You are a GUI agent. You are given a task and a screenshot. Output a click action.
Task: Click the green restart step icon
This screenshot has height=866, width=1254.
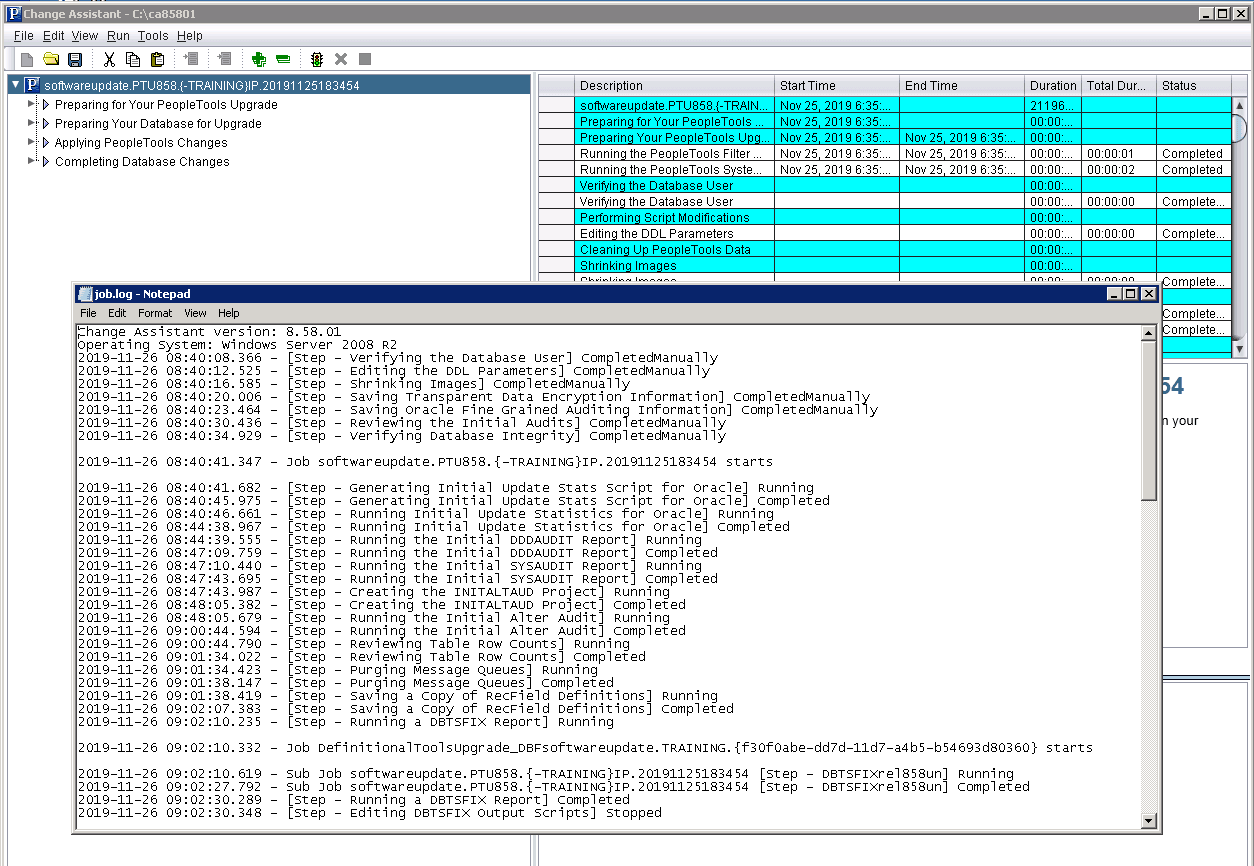coord(281,58)
